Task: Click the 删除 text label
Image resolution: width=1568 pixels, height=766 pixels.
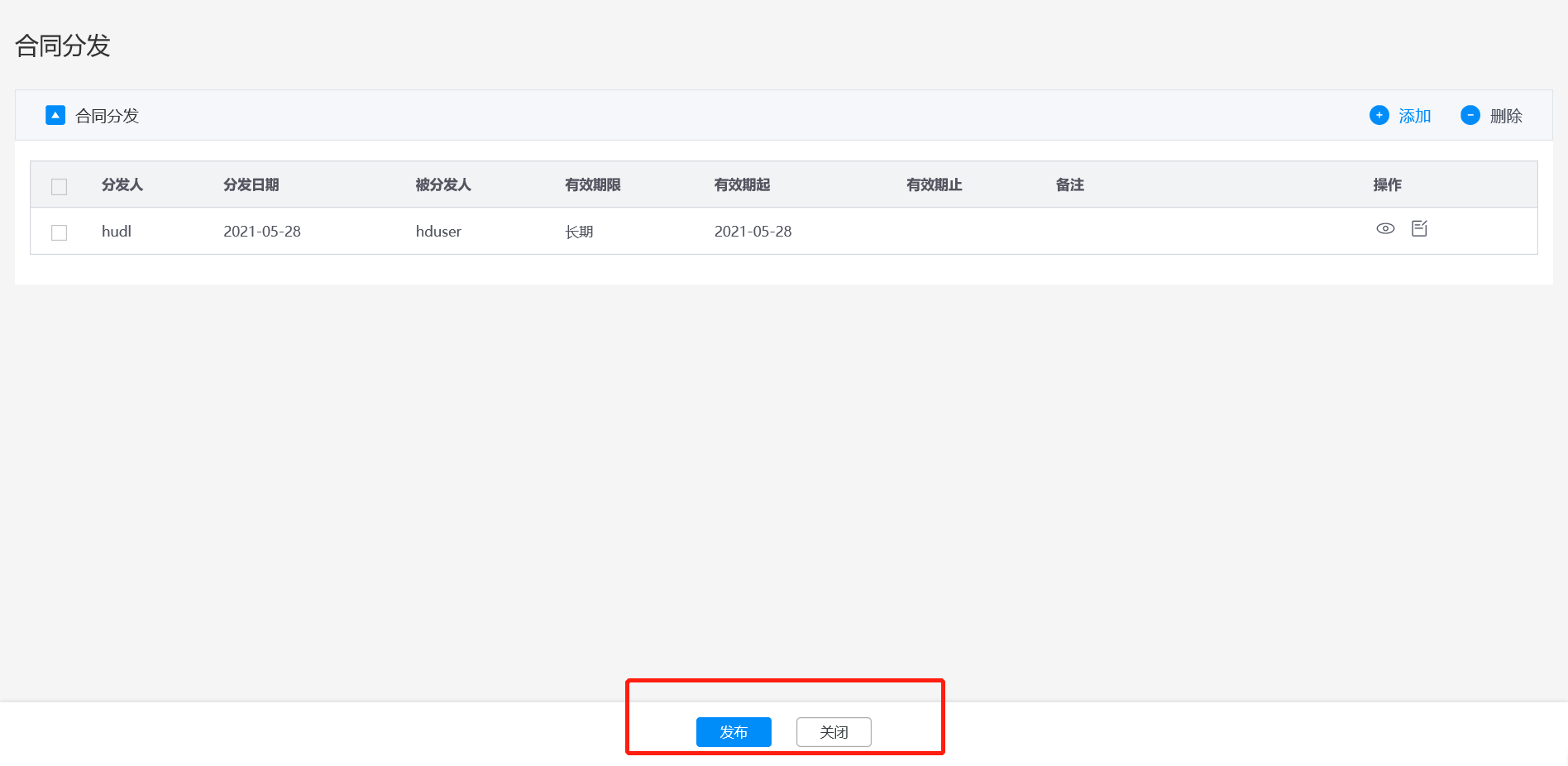Action: coord(1505,116)
